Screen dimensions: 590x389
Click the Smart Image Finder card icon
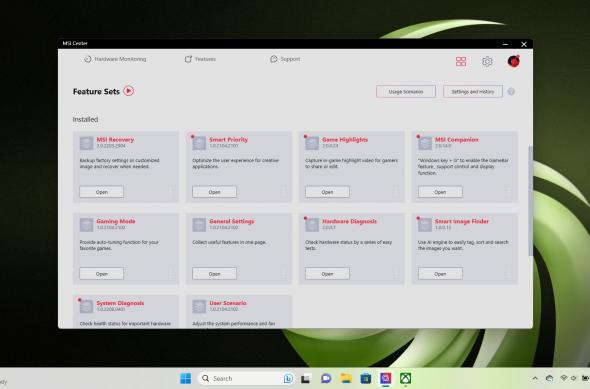[425, 225]
